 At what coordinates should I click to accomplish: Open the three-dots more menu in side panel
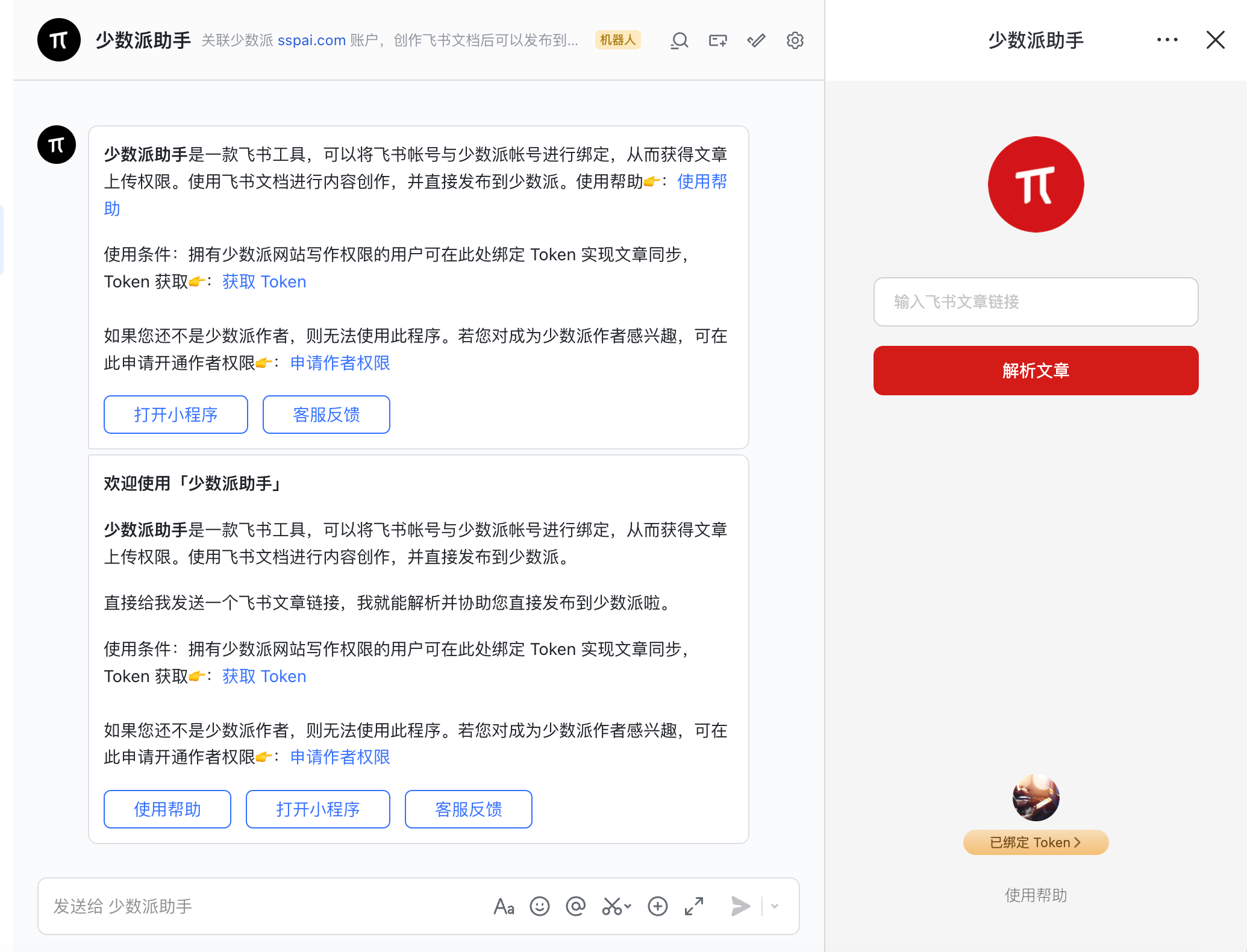click(1167, 40)
